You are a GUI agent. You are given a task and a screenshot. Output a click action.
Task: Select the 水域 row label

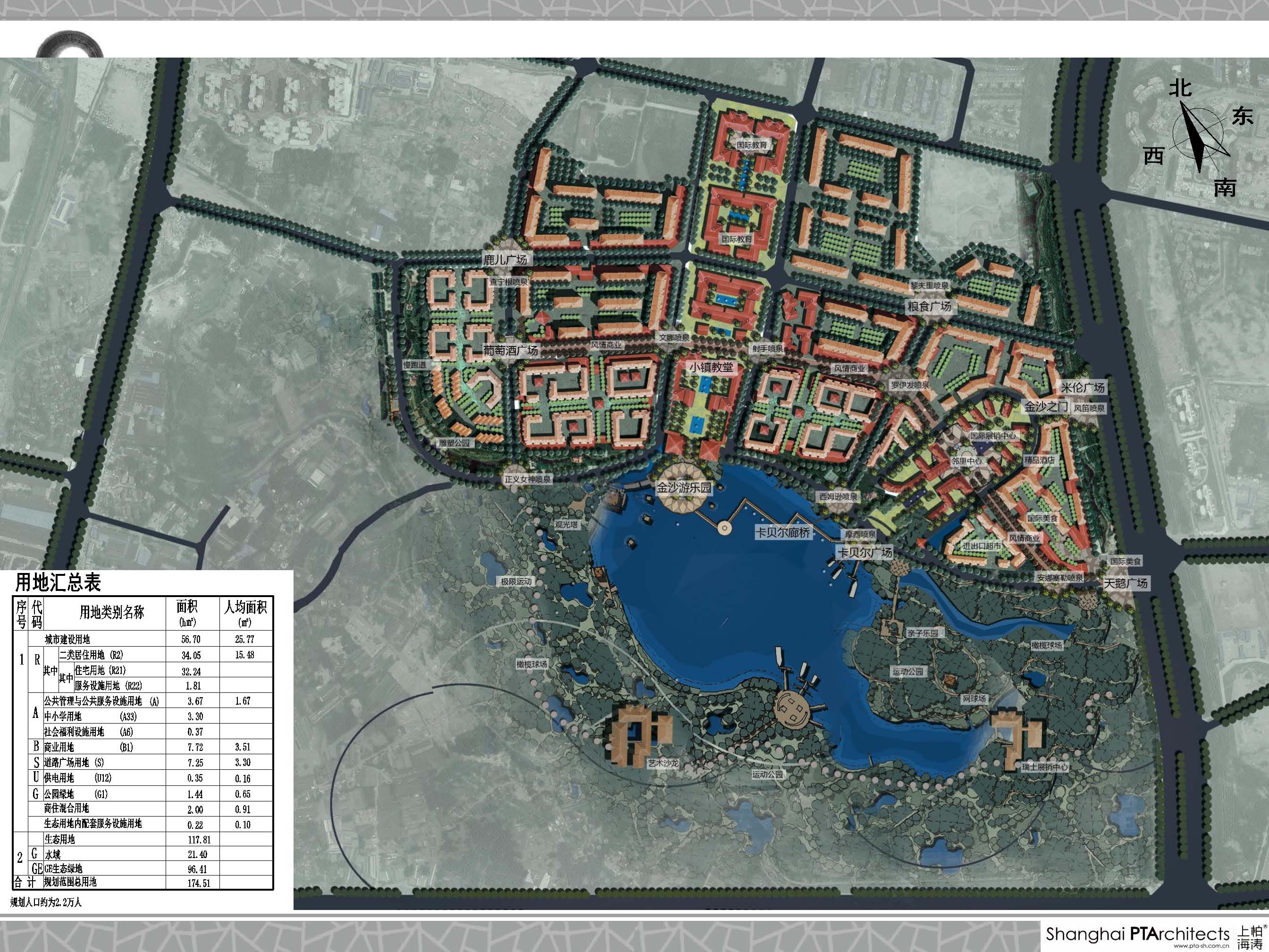pyautogui.click(x=52, y=854)
